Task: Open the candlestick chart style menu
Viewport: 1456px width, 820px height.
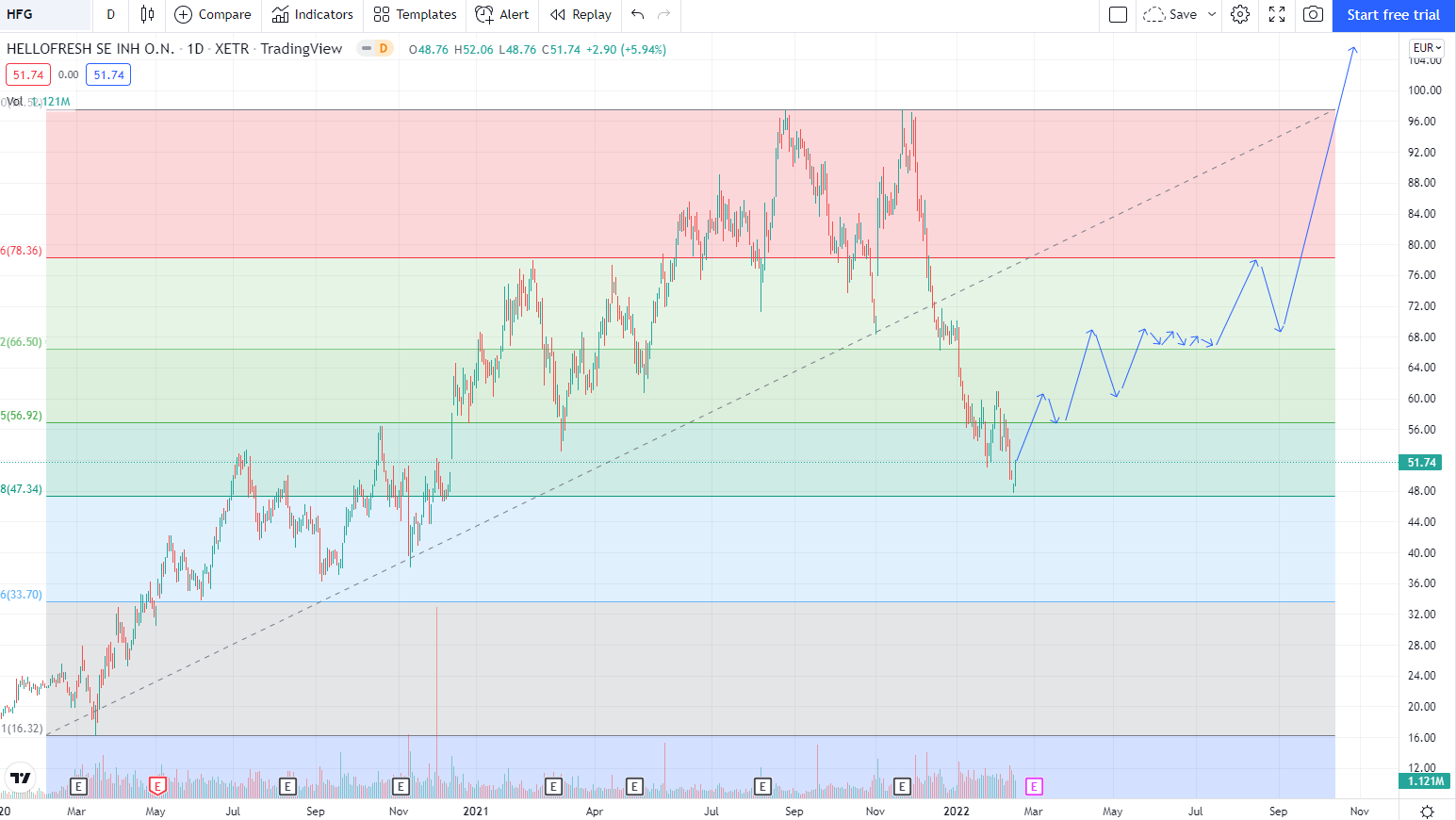Action: [147, 15]
